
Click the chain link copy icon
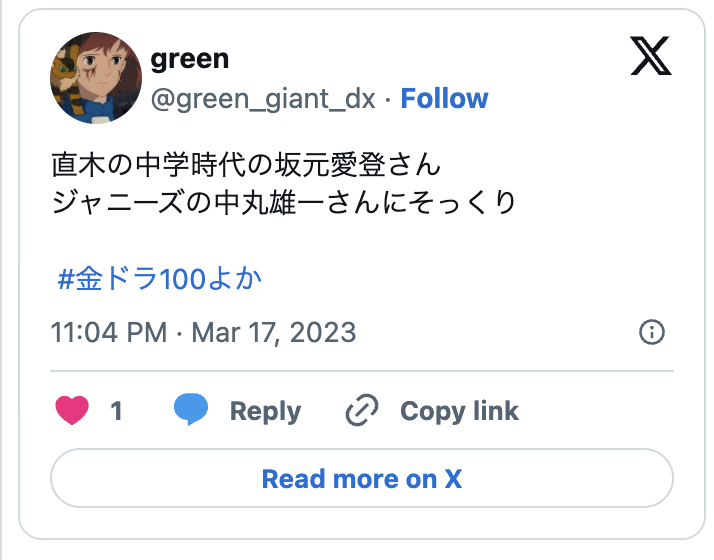[x=362, y=410]
